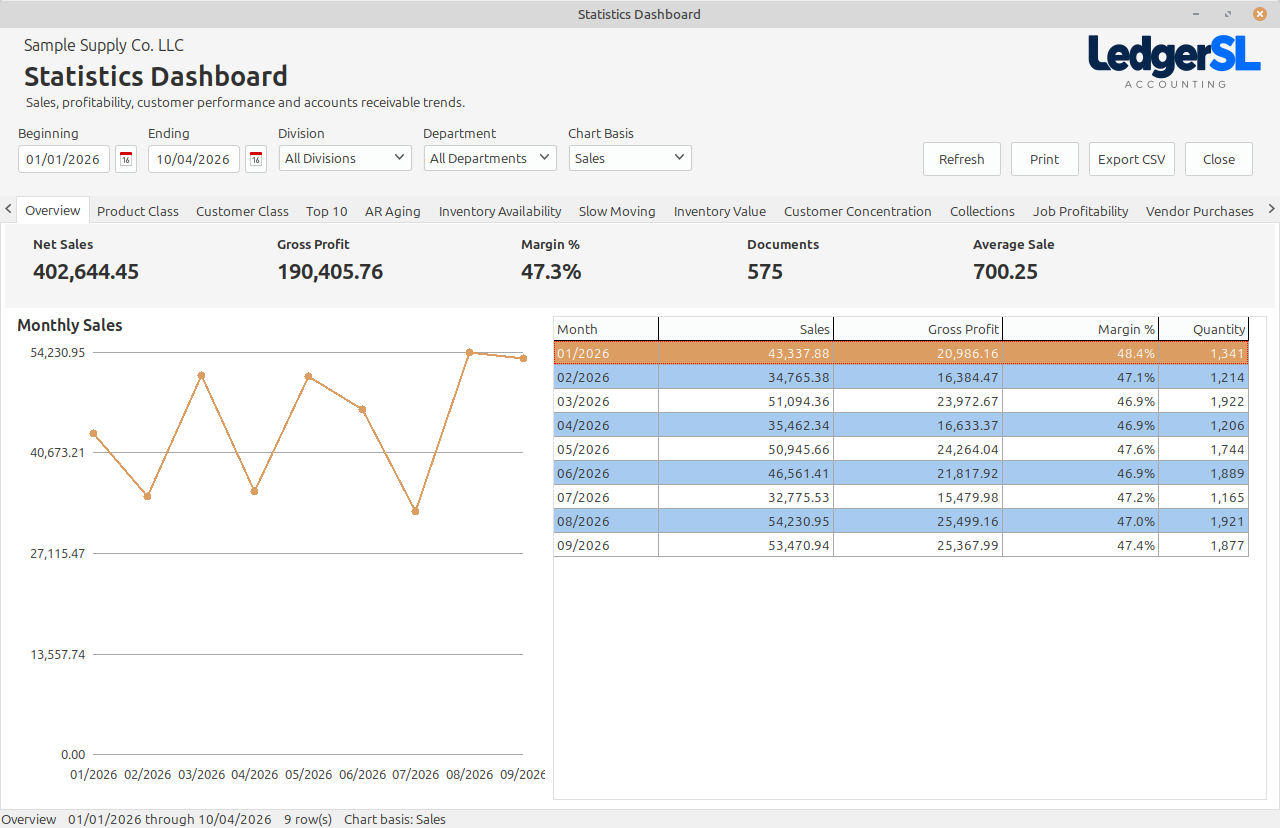Viewport: 1280px width, 828px height.
Task: Click sales cell 46,561.41
Action: (746, 473)
